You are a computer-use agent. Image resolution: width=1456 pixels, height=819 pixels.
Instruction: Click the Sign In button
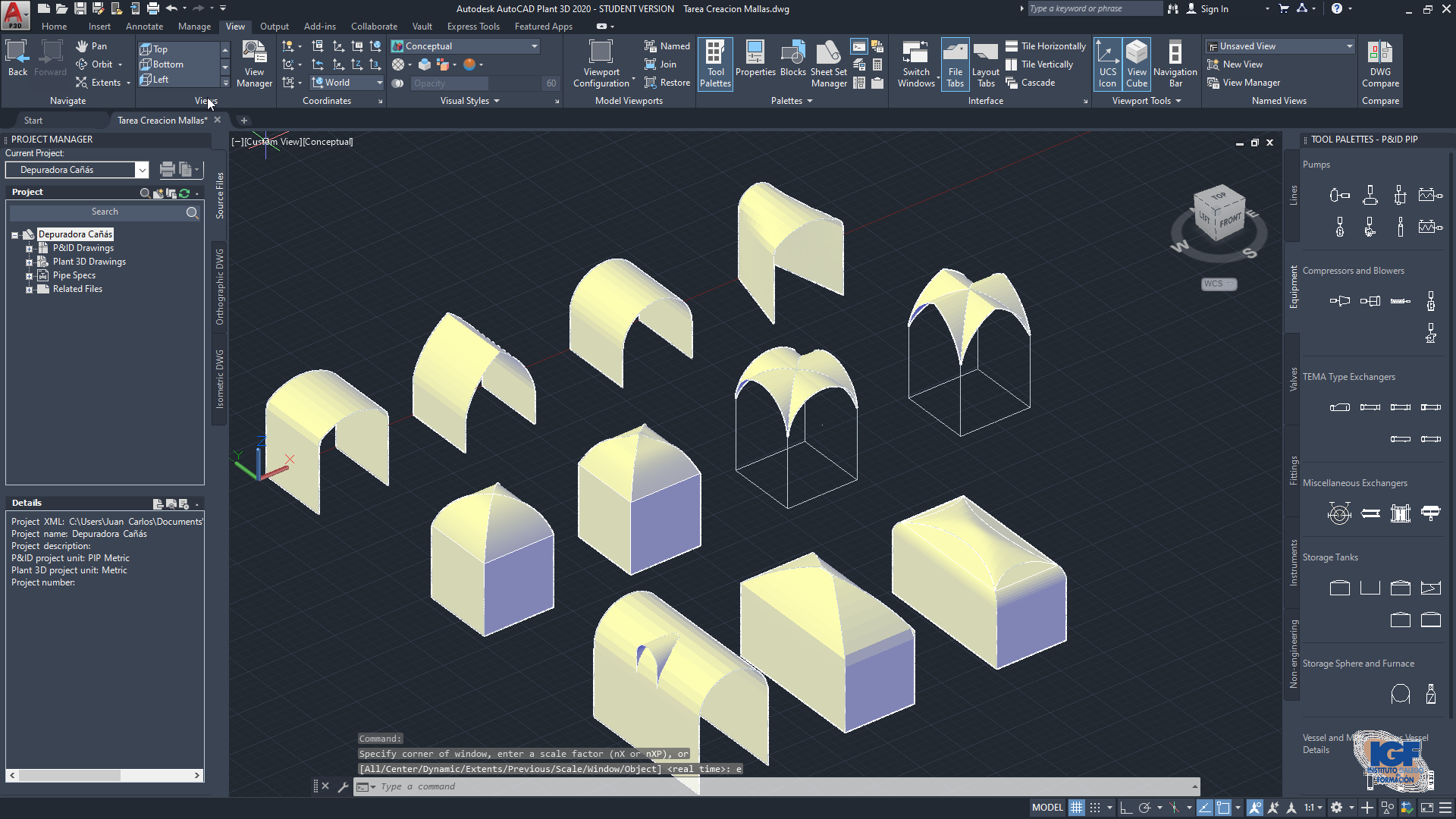point(1207,8)
